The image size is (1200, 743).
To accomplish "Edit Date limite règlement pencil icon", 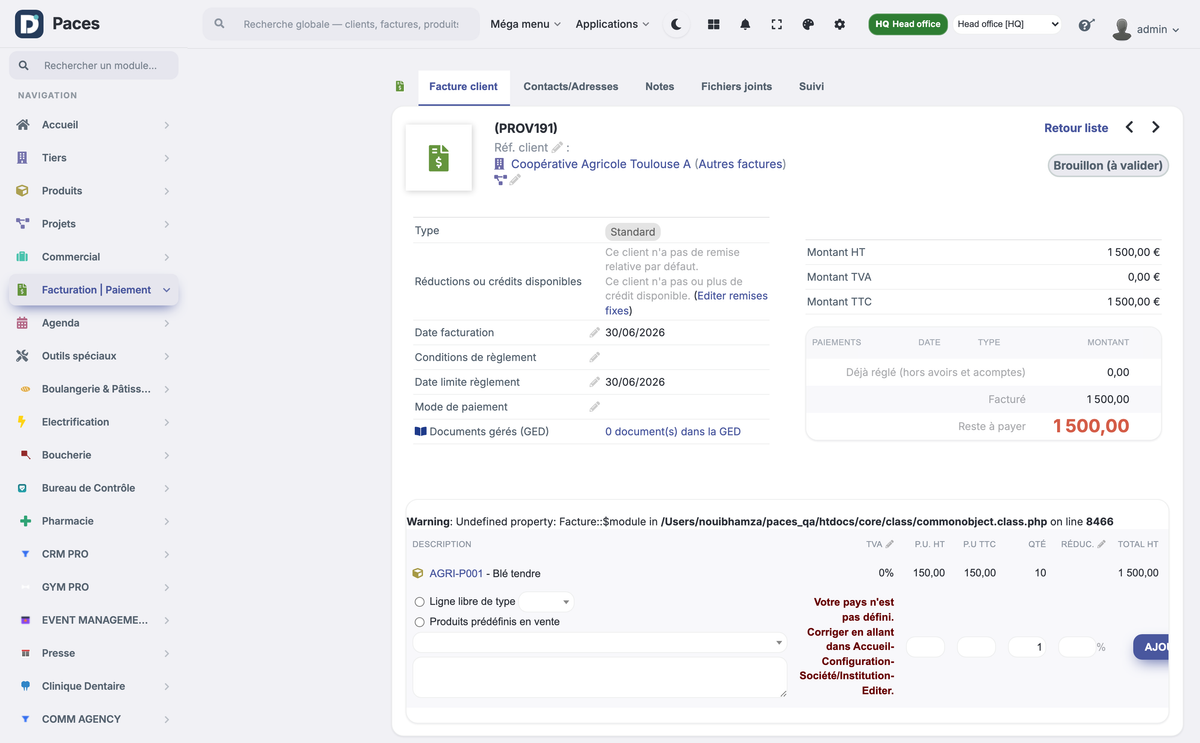I will pyautogui.click(x=595, y=382).
